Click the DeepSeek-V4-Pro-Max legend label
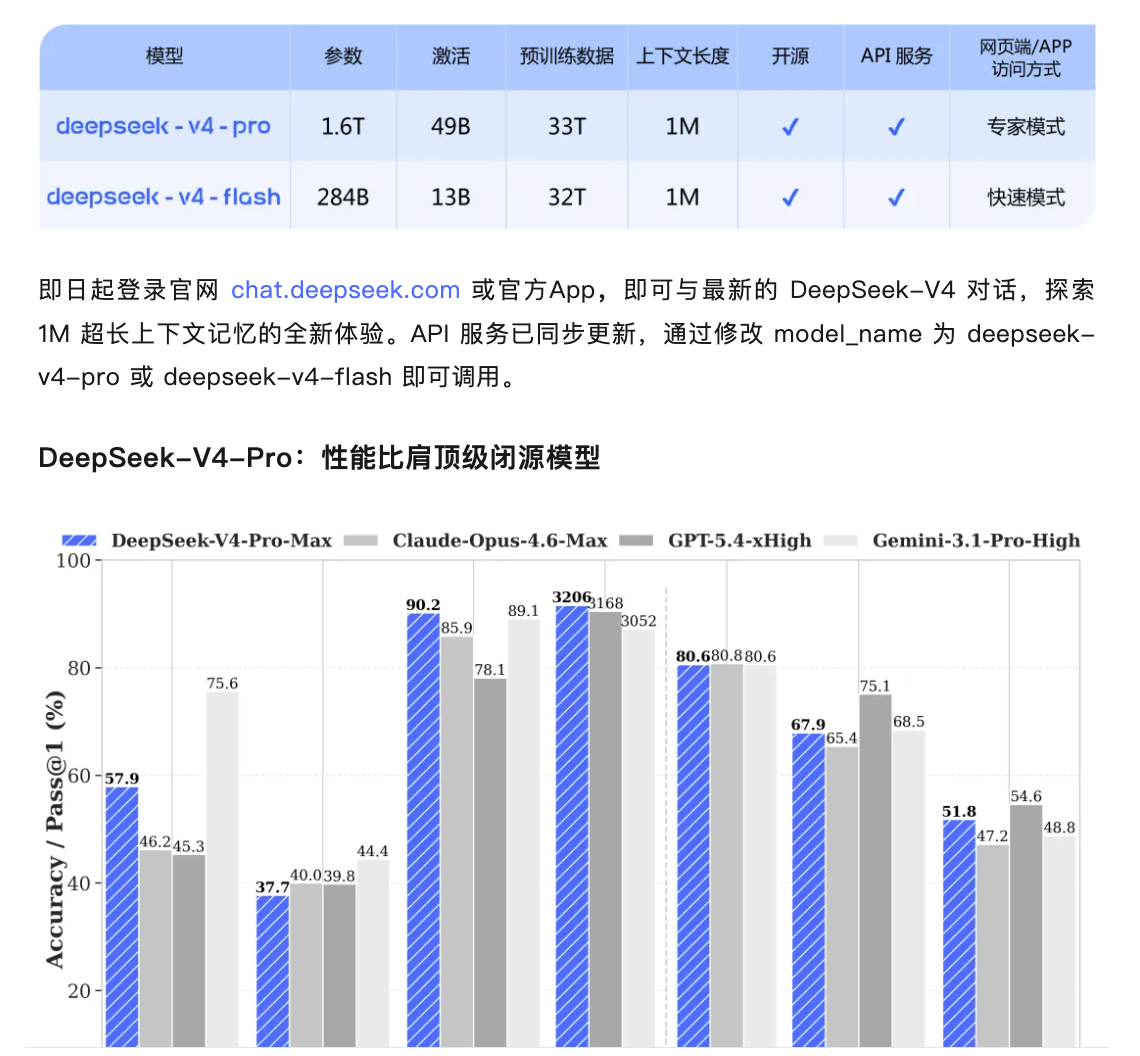Image resolution: width=1140 pixels, height=1056 pixels. [x=221, y=540]
